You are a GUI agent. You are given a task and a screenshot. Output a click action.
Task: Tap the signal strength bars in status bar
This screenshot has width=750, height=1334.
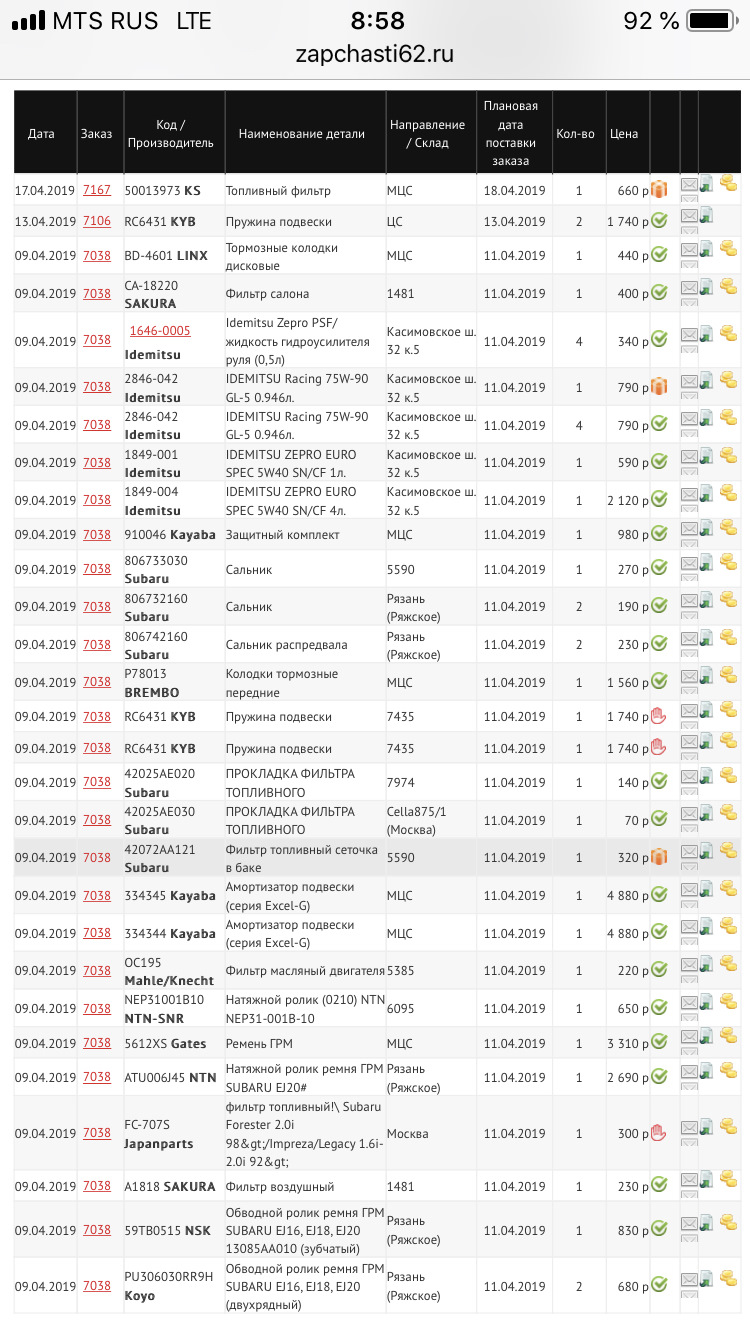point(28,21)
